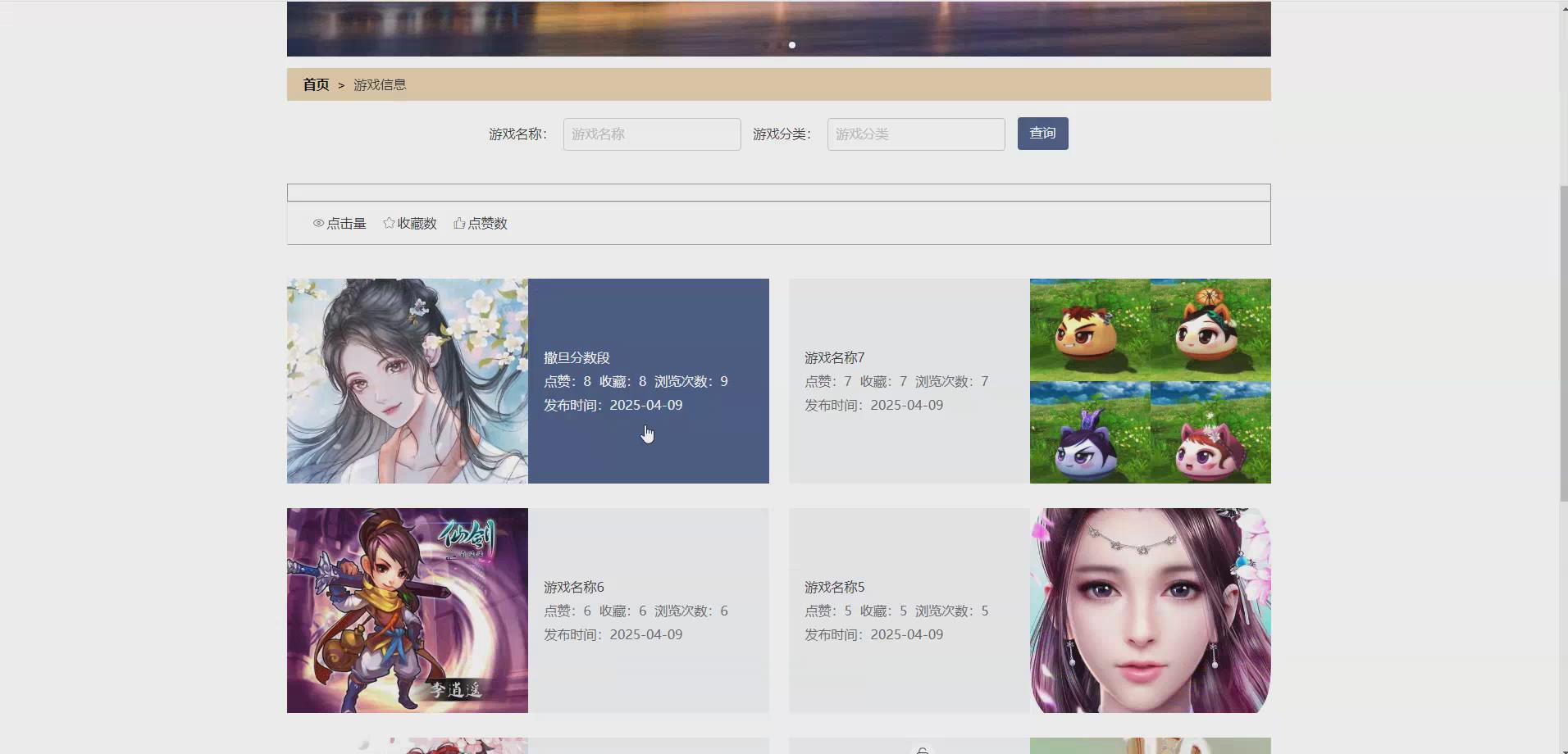This screenshot has height=754, width=1568.
Task: Select the active carousel indicator dot
Action: (792, 45)
